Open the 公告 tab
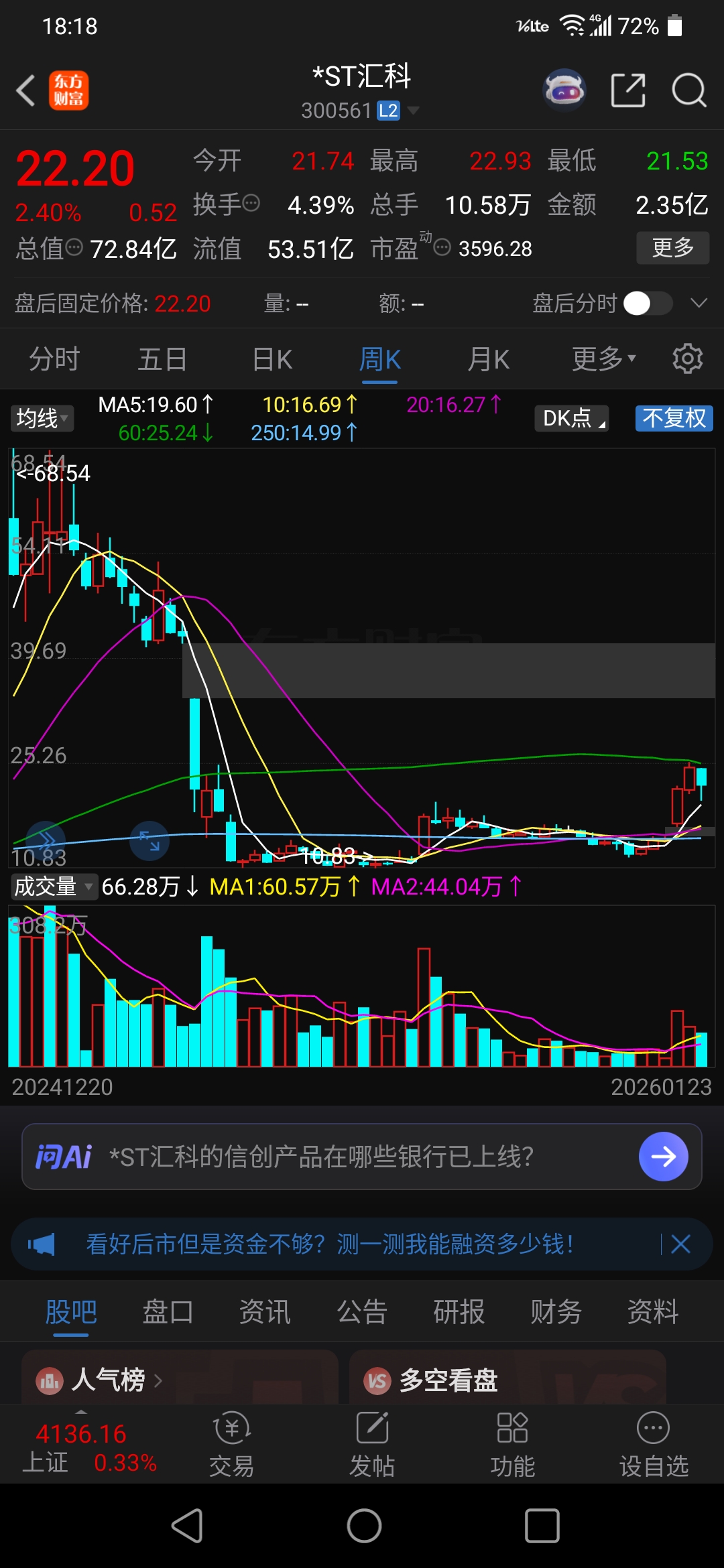Screen dimensions: 724x1568 [x=362, y=1312]
